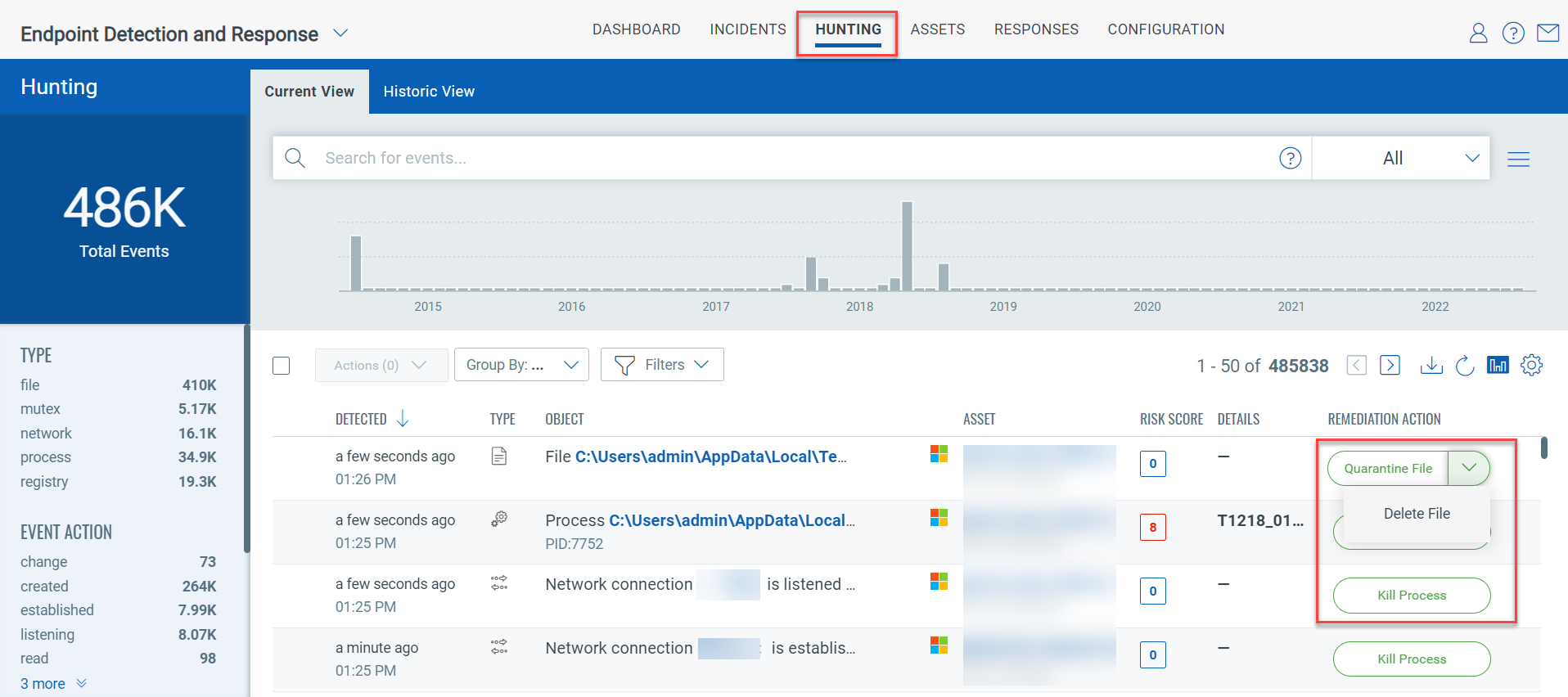Click Kill Process for the 'a minute ago' row

(x=1412, y=659)
